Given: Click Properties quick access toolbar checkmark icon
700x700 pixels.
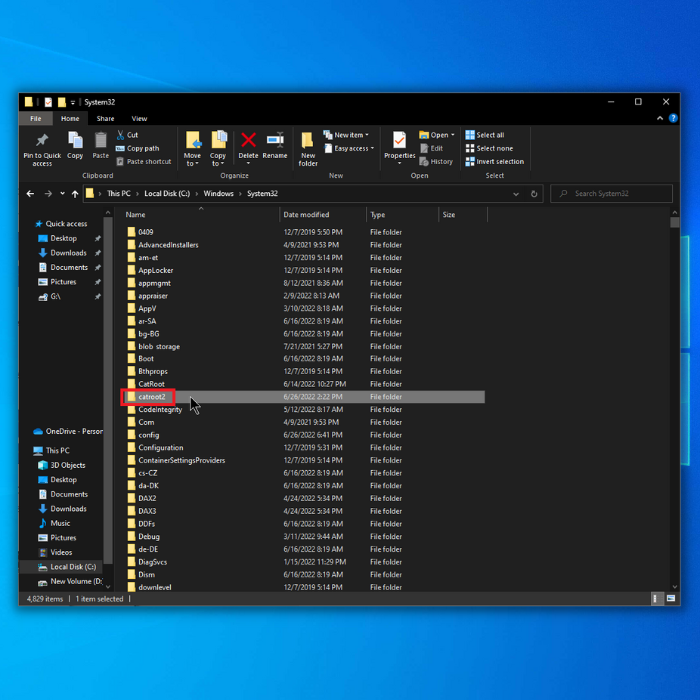Looking at the screenshot, I should pos(48,102).
